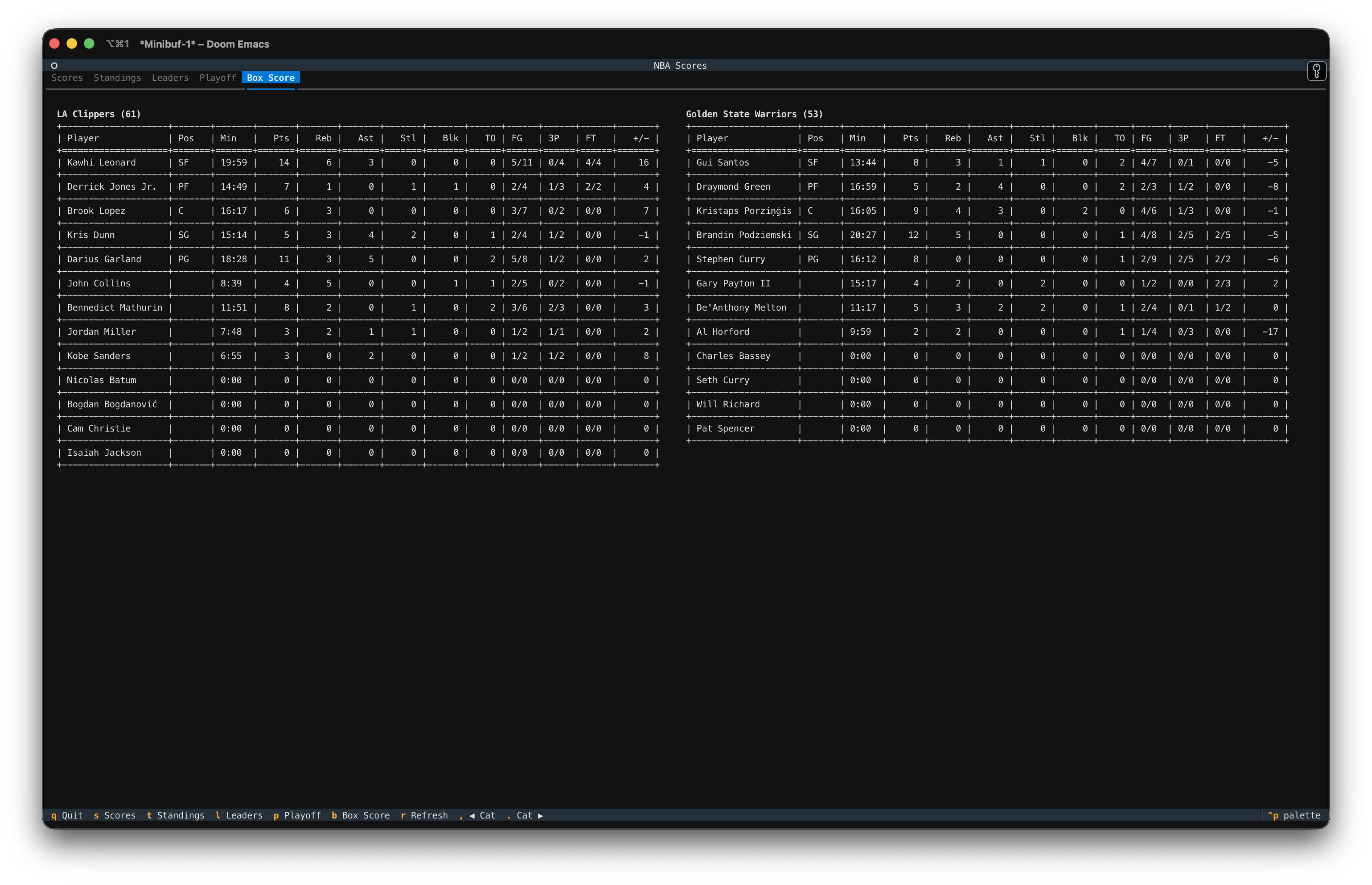1372x885 pixels.
Task: Click the key icon at top right
Action: tap(1316, 71)
